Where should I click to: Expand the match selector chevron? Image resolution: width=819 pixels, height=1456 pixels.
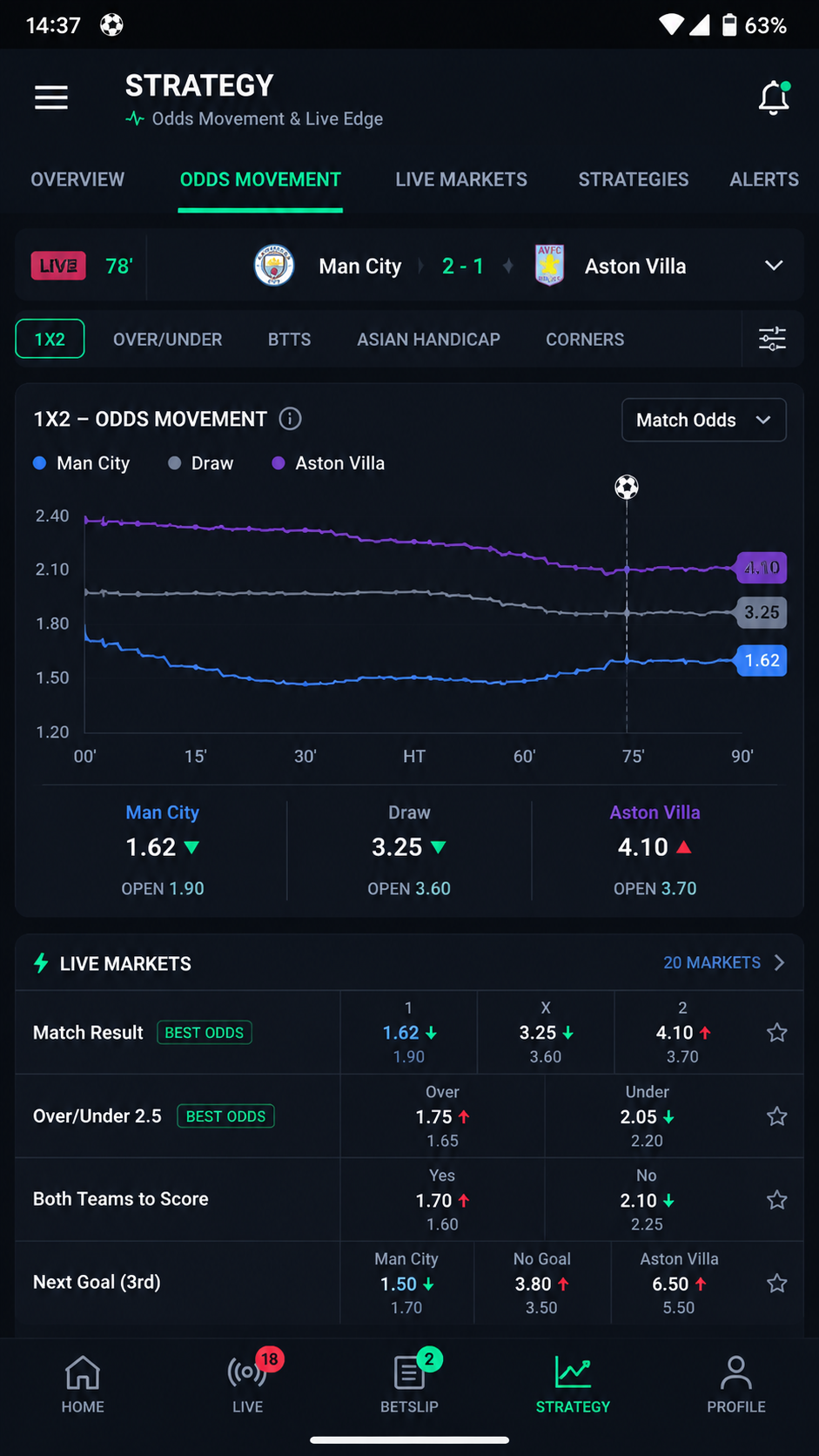coord(774,266)
